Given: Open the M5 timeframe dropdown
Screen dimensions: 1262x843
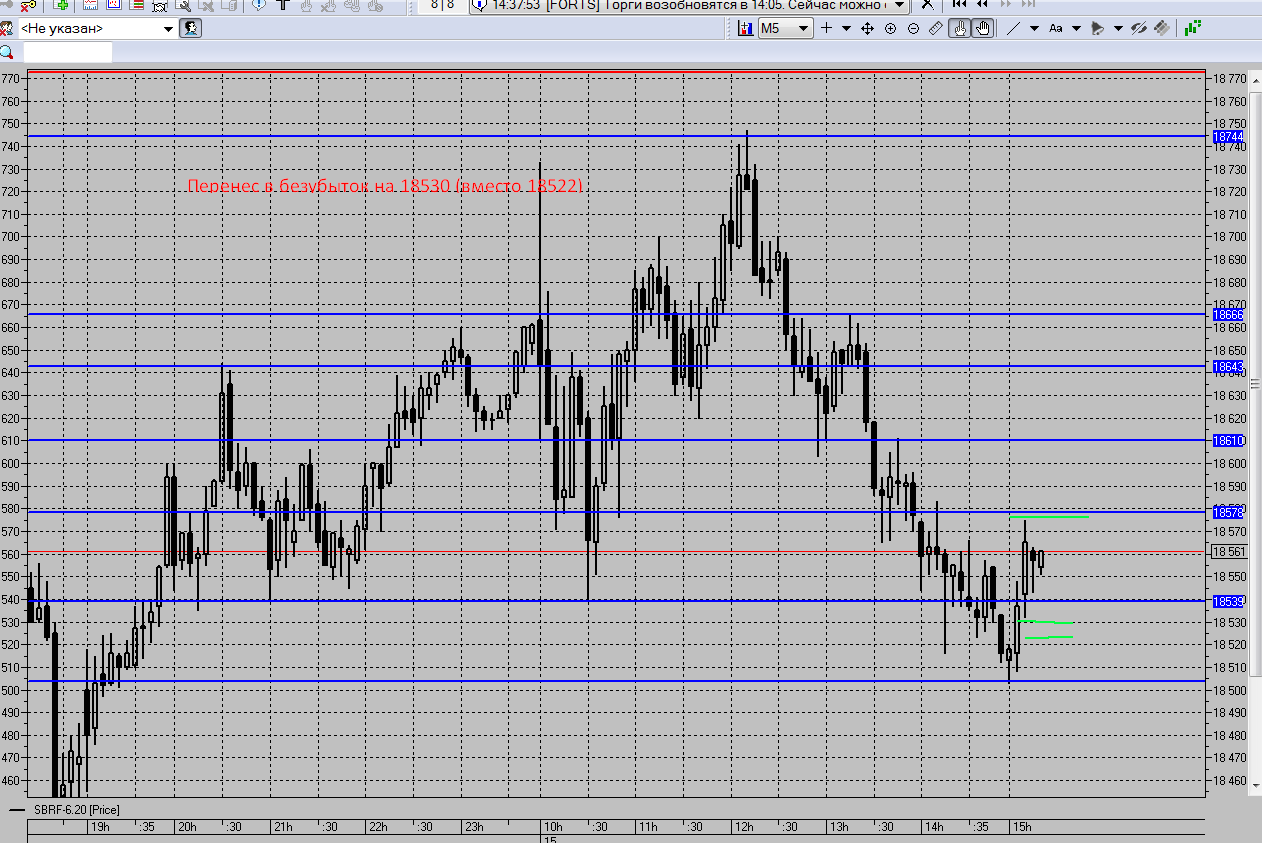Looking at the screenshot, I should click(785, 28).
